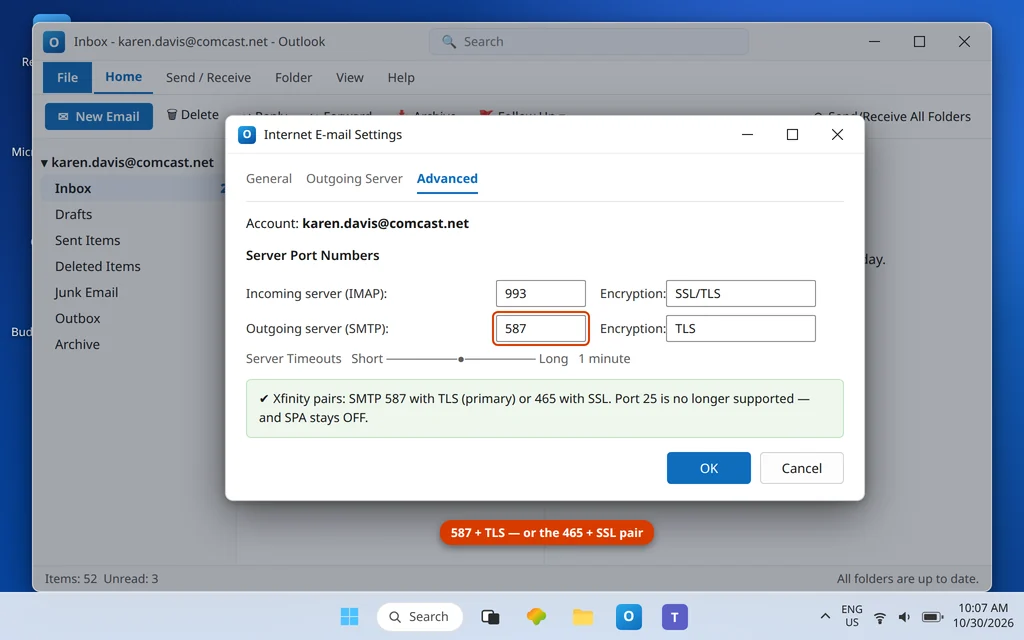Adjust the Server Timeouts slider handle
The image size is (1024, 640).
pos(461,359)
